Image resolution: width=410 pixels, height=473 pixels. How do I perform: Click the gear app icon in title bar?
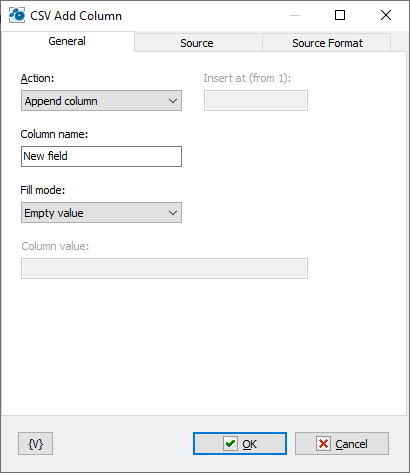(x=17, y=15)
